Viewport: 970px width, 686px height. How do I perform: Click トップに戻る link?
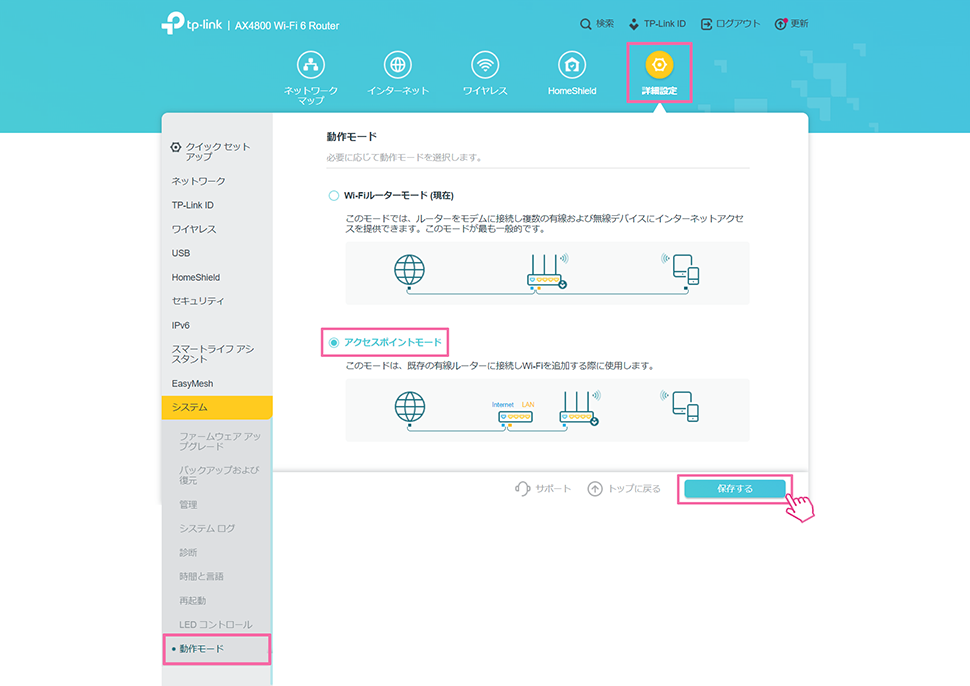[625, 489]
